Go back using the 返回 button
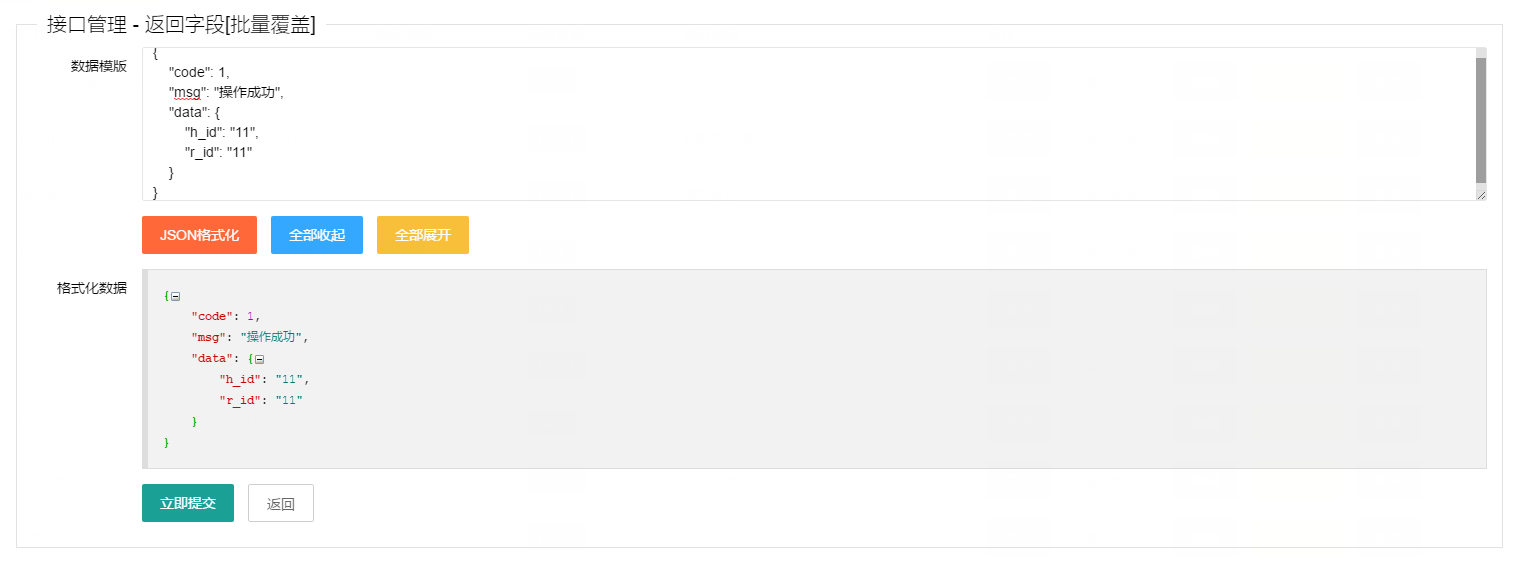 tap(281, 503)
